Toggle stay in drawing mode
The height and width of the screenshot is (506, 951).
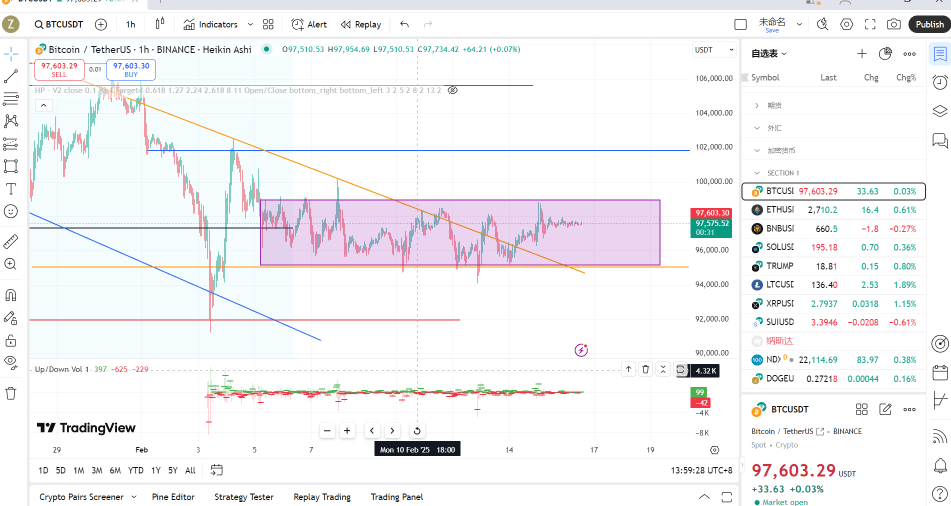(x=11, y=317)
